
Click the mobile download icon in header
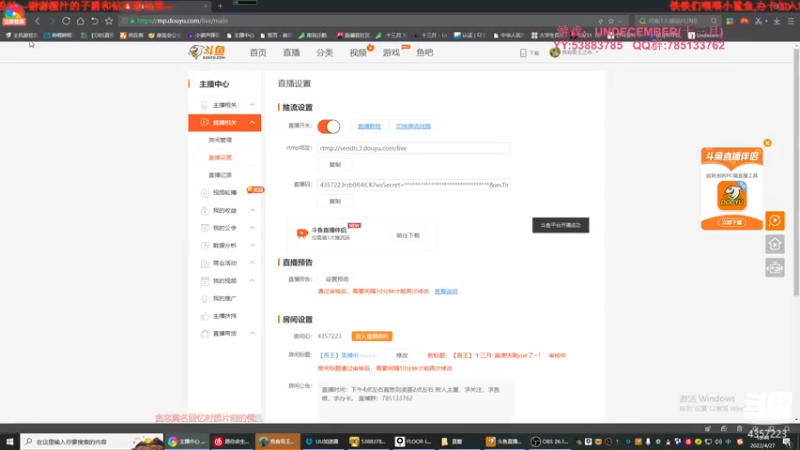[523, 53]
